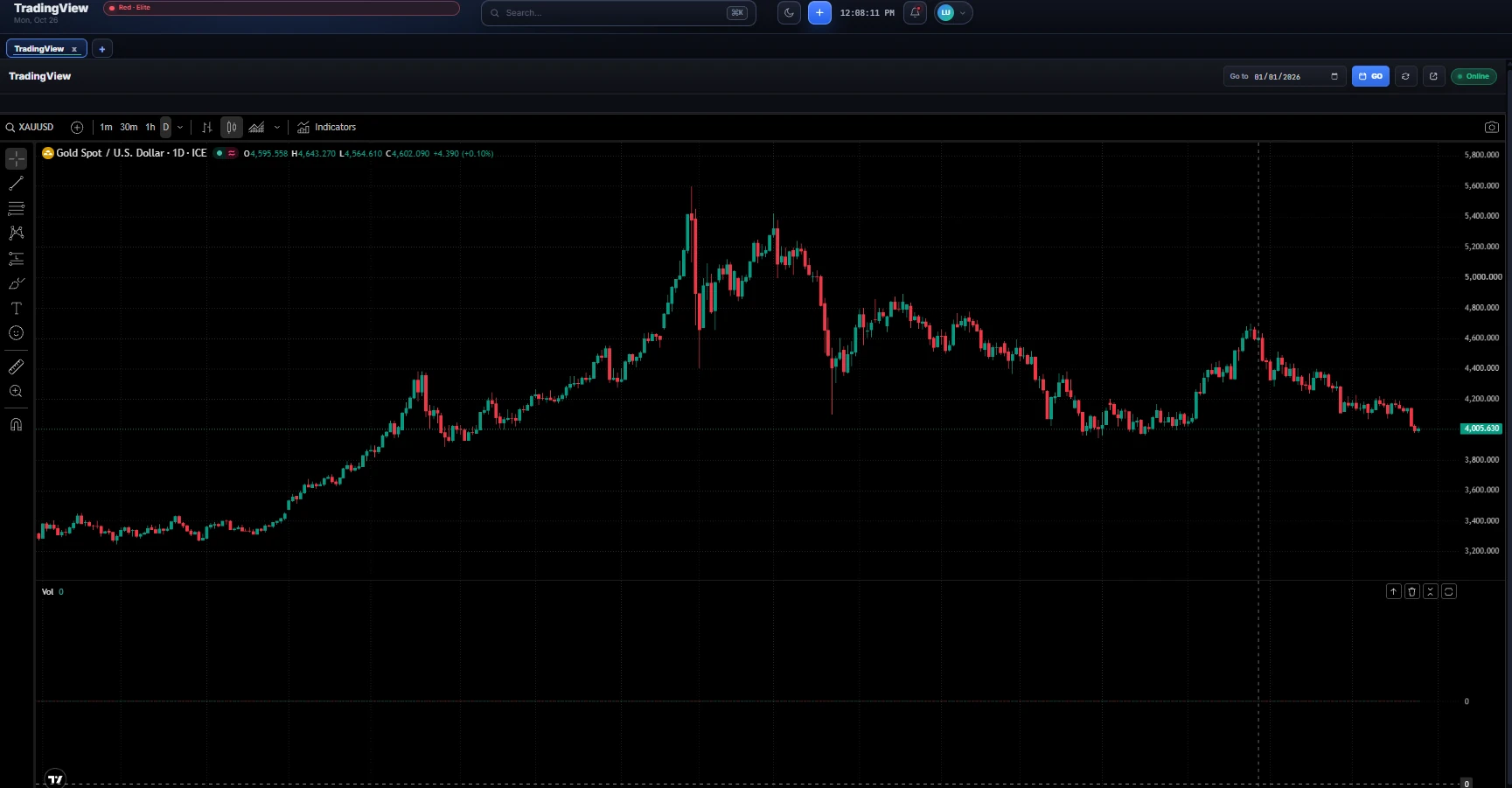This screenshot has width=1512, height=788.
Task: Open the emoji icons tool
Action: tap(16, 333)
